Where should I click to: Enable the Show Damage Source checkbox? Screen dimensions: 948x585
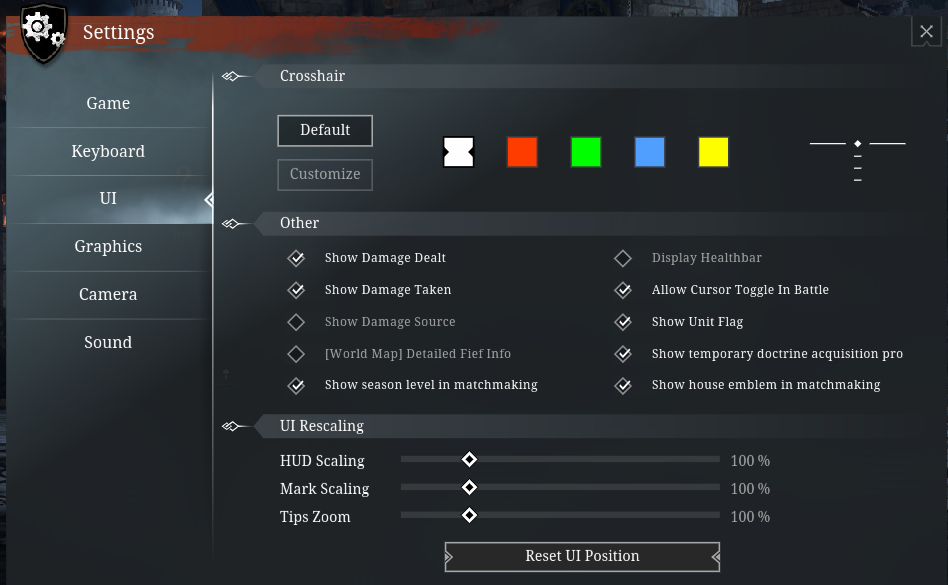pyautogui.click(x=296, y=322)
